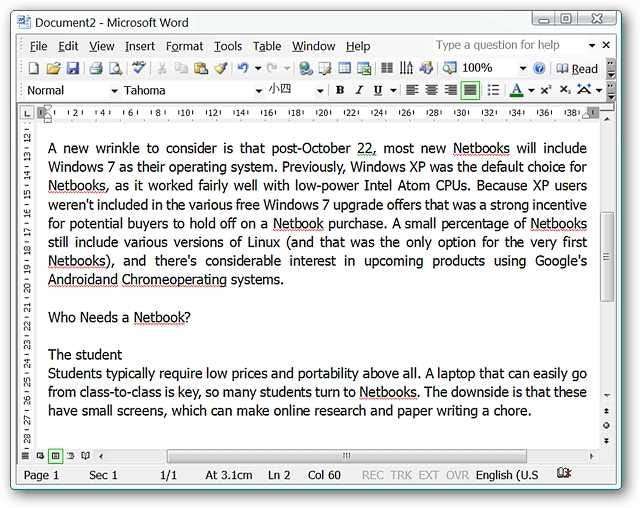This screenshot has width=640, height=508.
Task: Open Print Preview
Action: pos(116,68)
